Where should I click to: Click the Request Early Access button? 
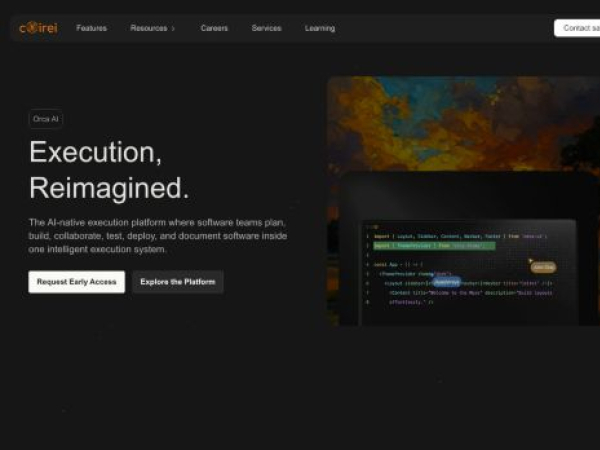tap(77, 282)
